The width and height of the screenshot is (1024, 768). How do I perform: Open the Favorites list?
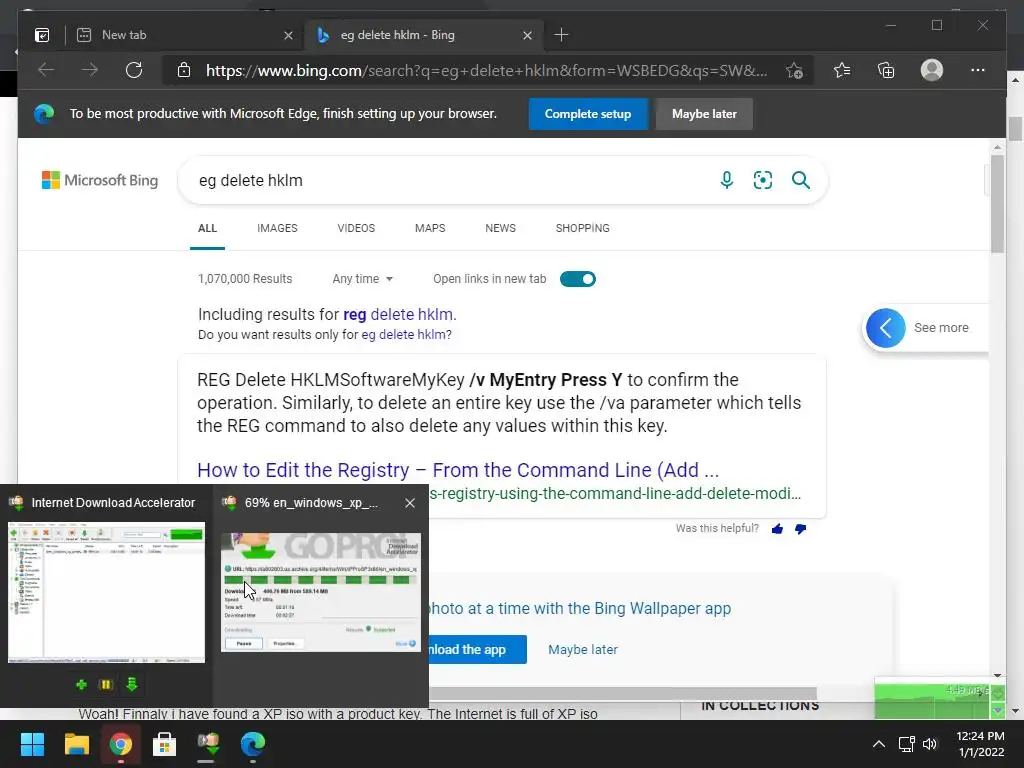click(842, 70)
